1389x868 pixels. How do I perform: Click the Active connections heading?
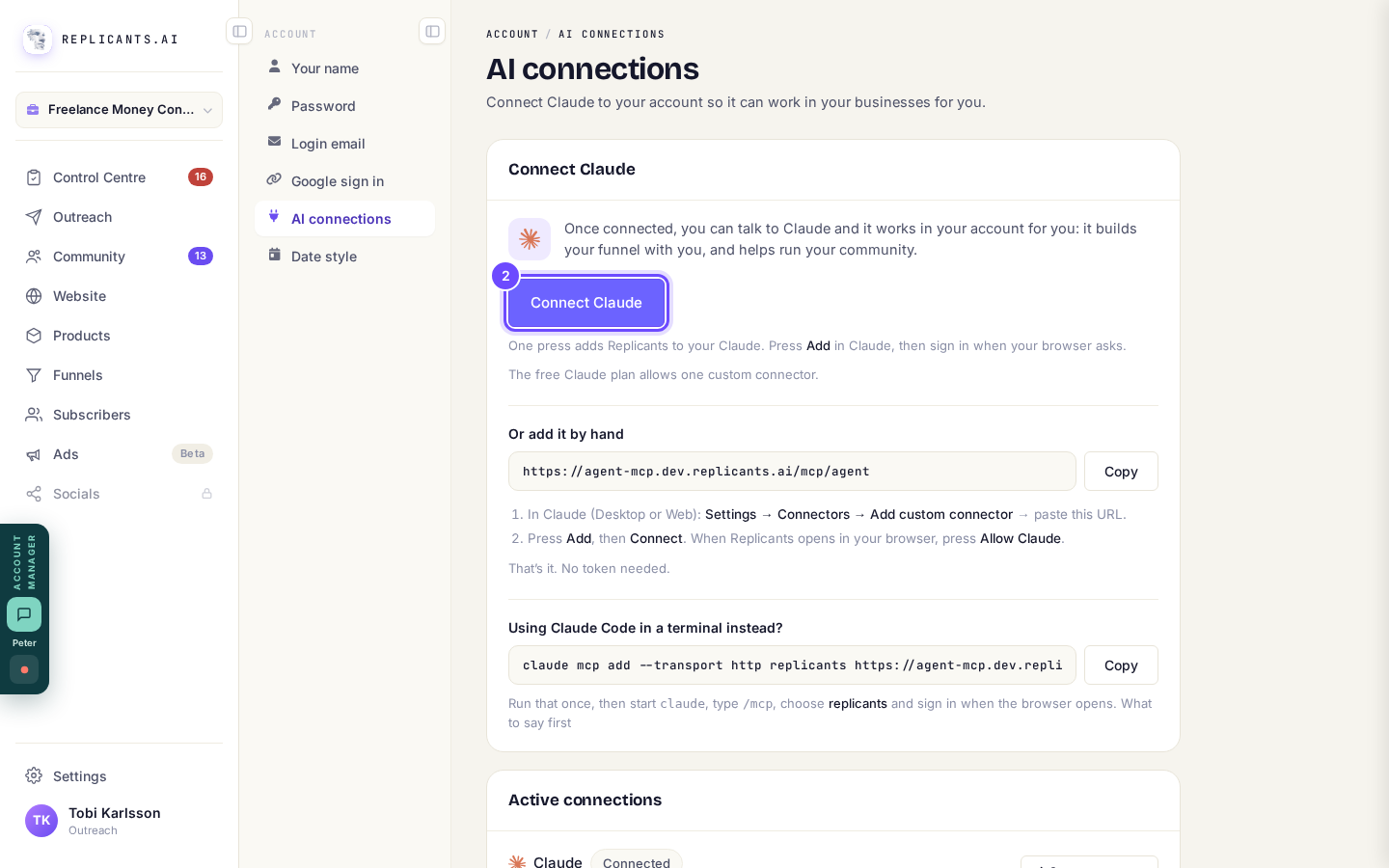[x=585, y=800]
